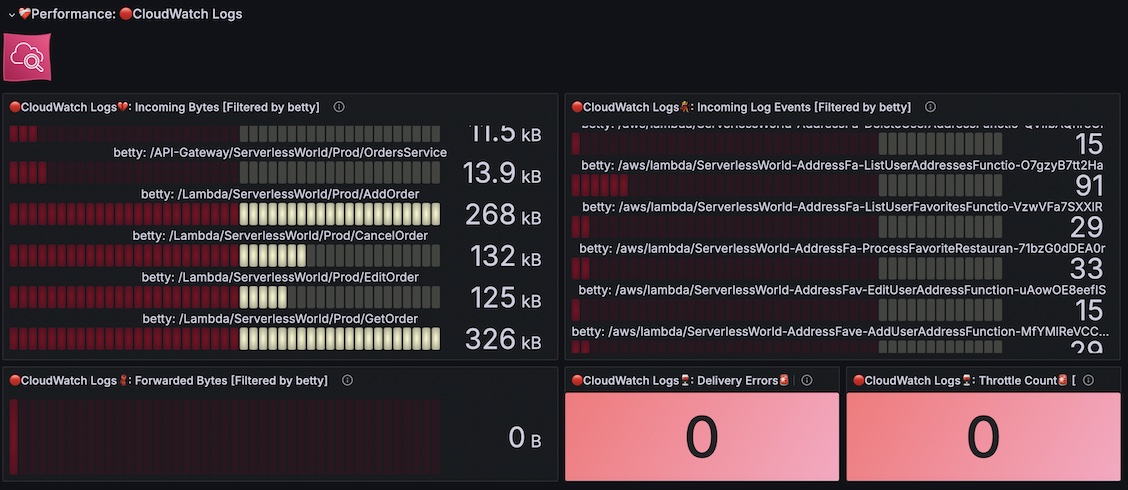Select the ProcessFavoriteRestauran log group label
The height and width of the screenshot is (490, 1128).
(x=842, y=248)
